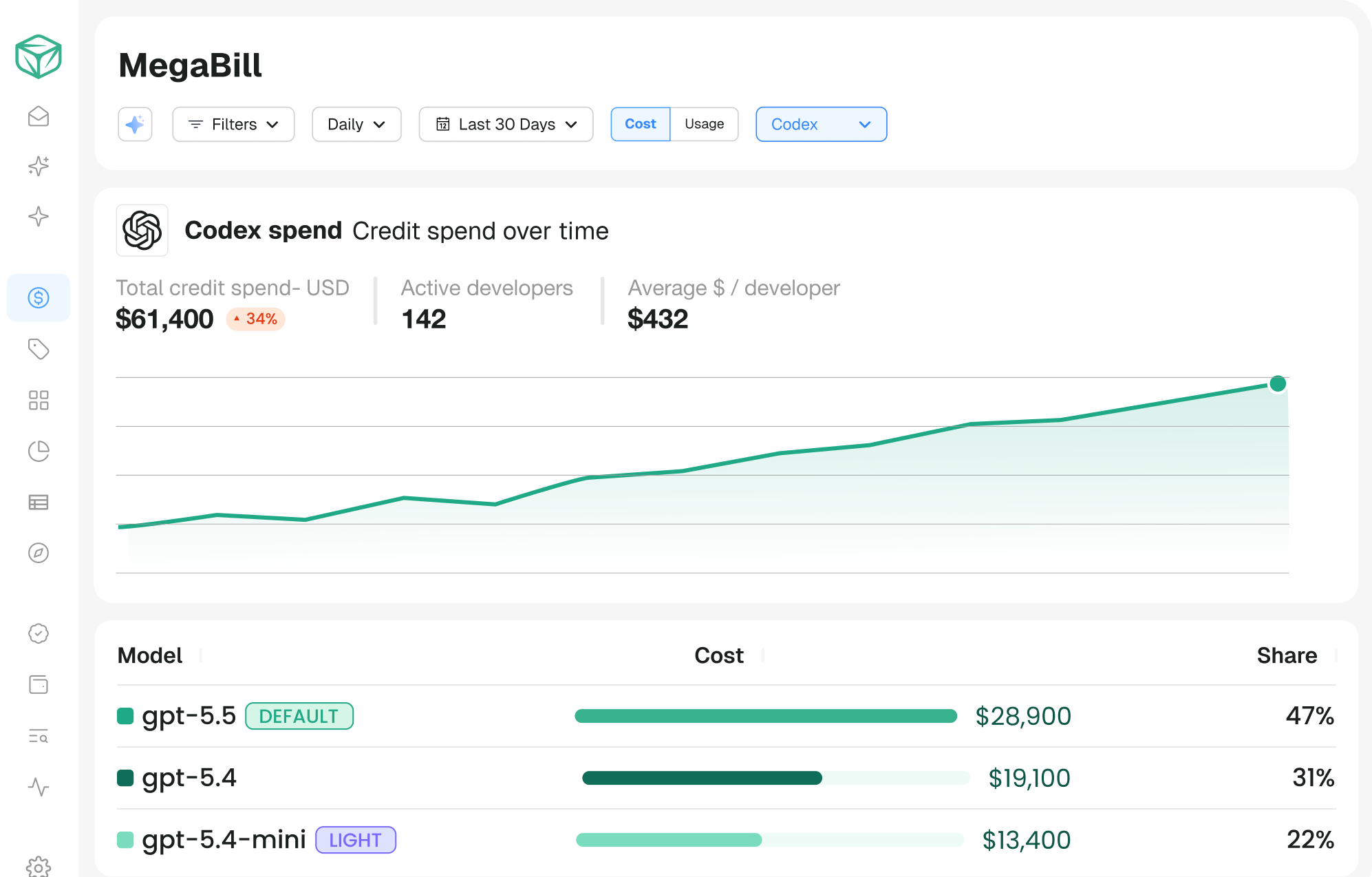Click the green cube app logo
Image resolution: width=1372 pixels, height=877 pixels.
point(39,56)
